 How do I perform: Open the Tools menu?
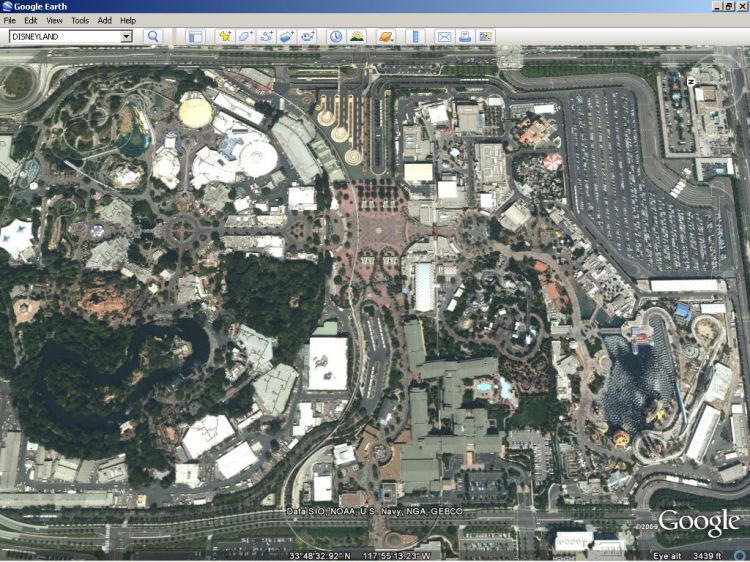[80, 21]
